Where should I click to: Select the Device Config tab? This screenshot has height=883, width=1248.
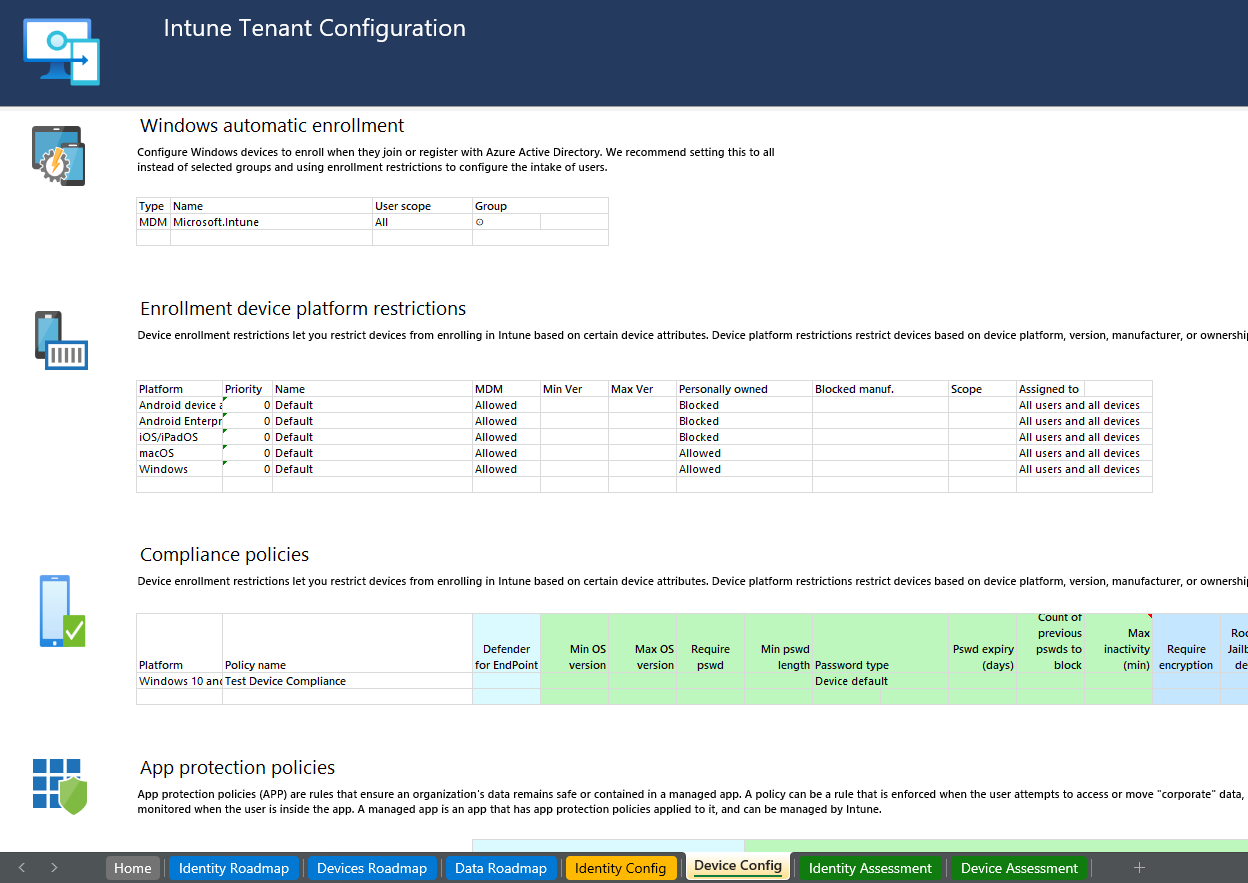(737, 866)
